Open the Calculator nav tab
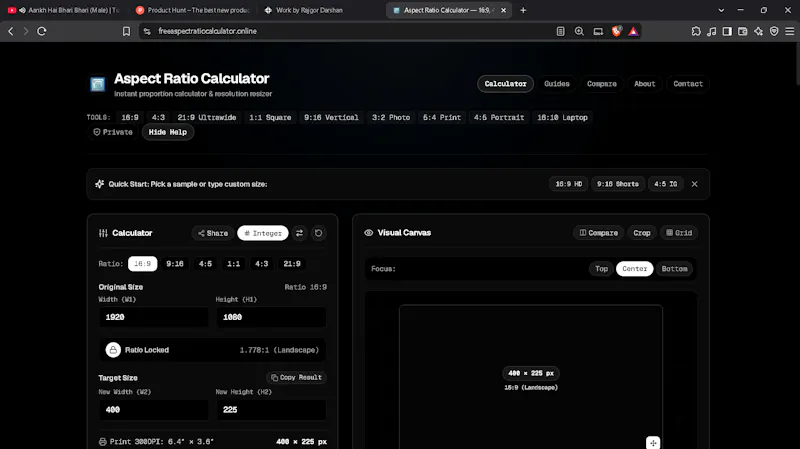This screenshot has width=800, height=449. coord(506,84)
